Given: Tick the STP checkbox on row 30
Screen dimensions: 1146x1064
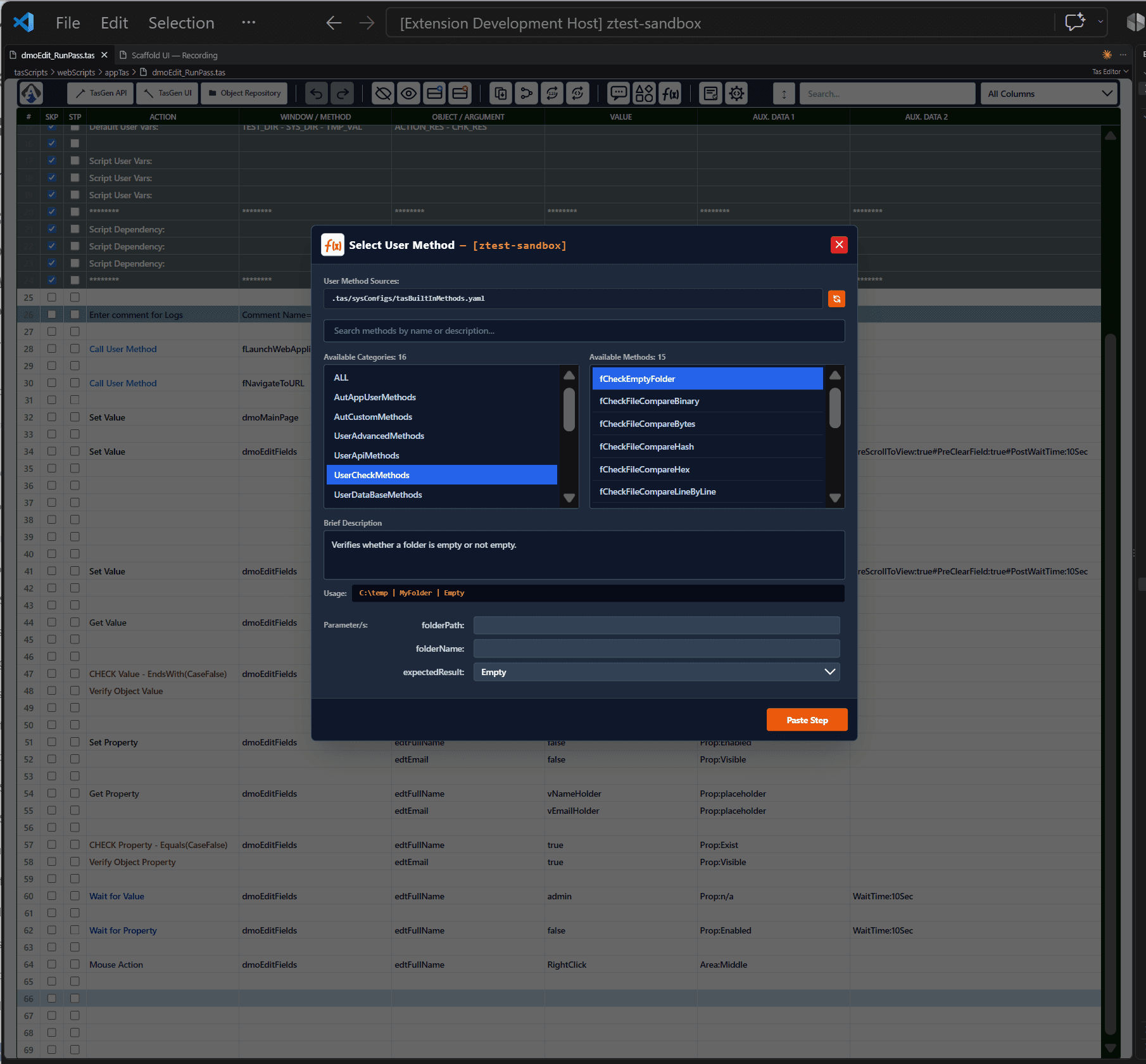Looking at the screenshot, I should tap(75, 383).
